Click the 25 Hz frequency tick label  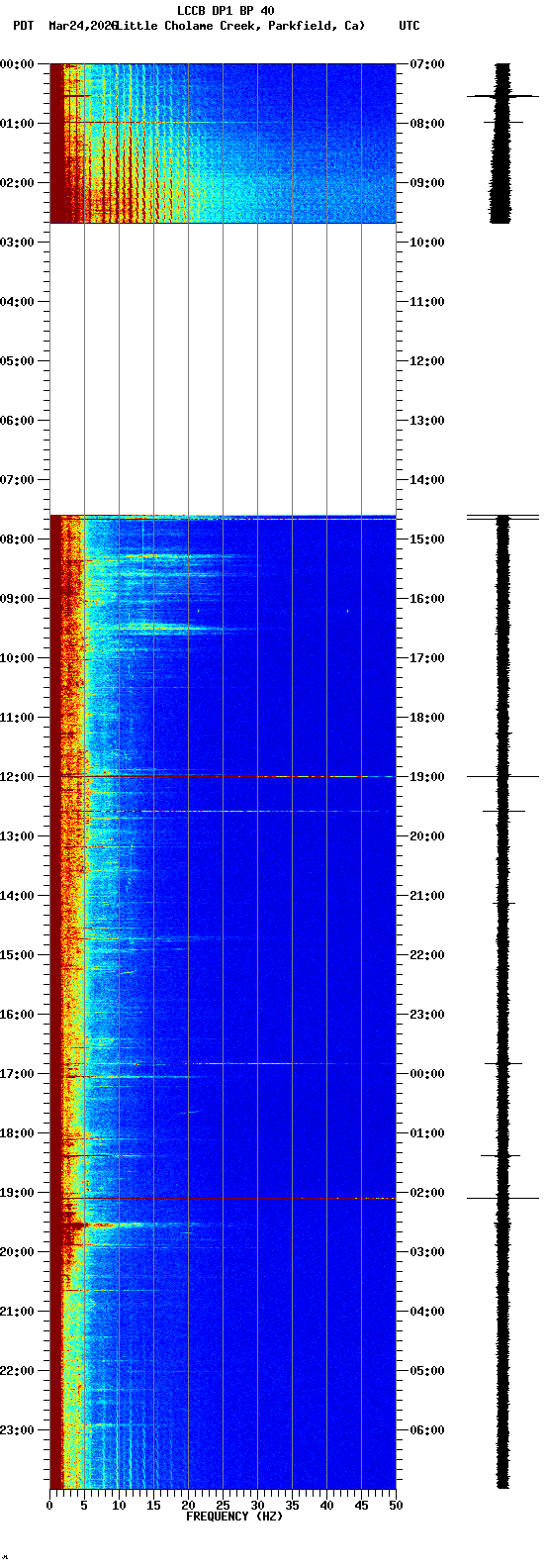point(223,1506)
